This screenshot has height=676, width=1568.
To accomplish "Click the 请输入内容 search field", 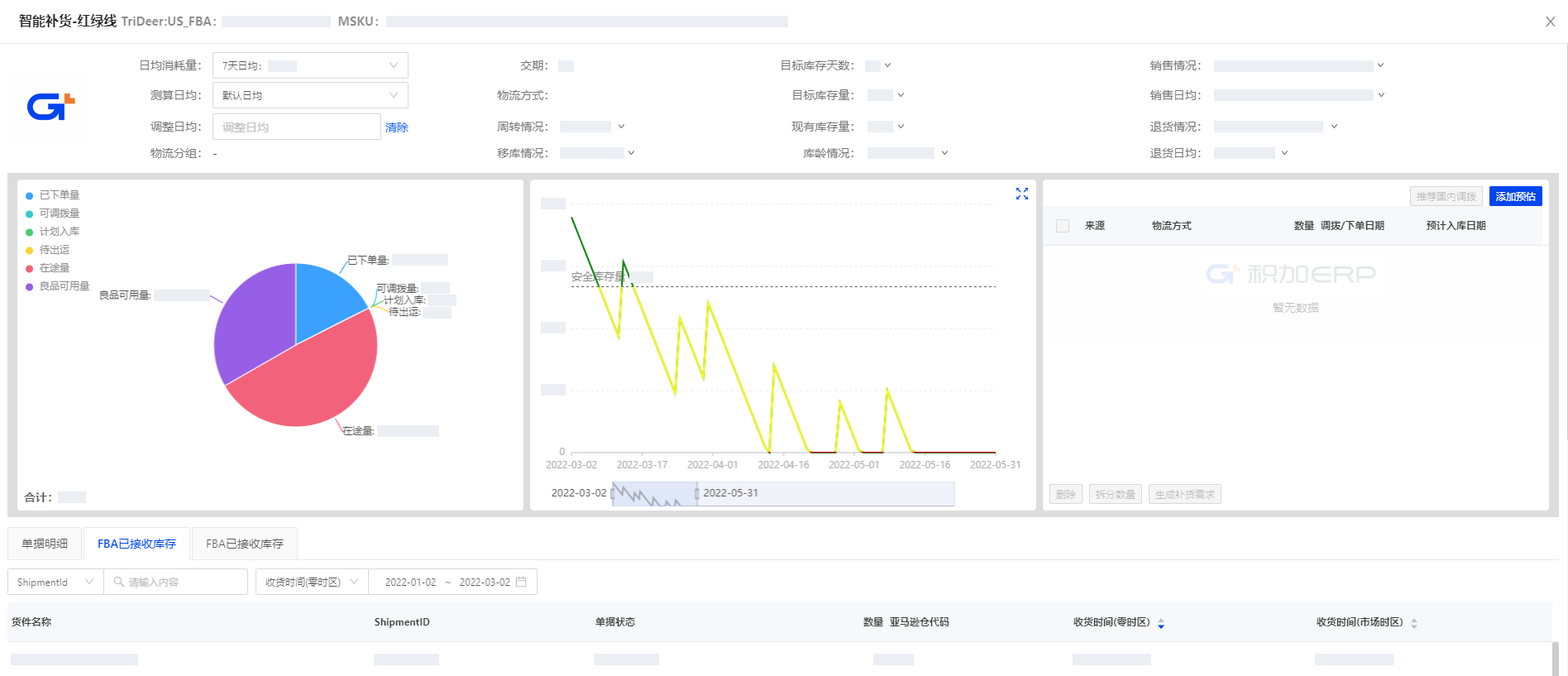I will 175,582.
